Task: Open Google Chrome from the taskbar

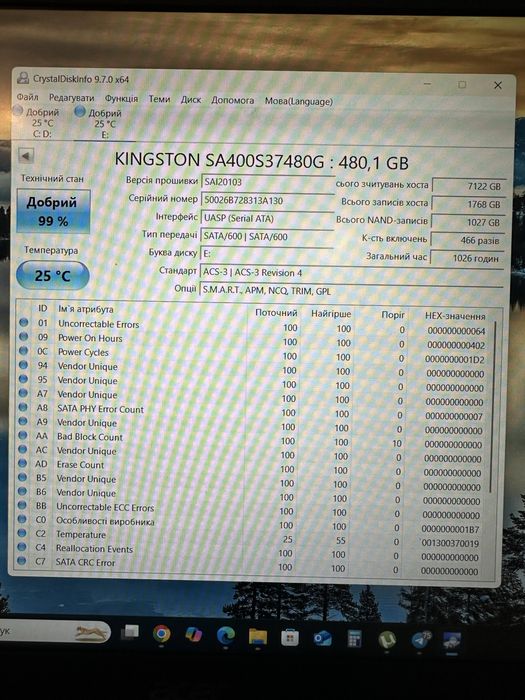Action: (x=162, y=633)
